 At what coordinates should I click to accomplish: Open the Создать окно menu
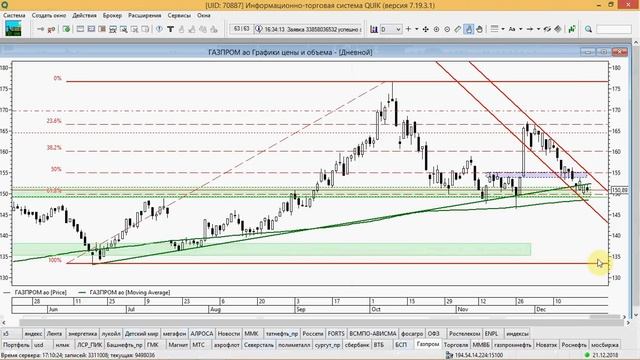(x=49, y=15)
